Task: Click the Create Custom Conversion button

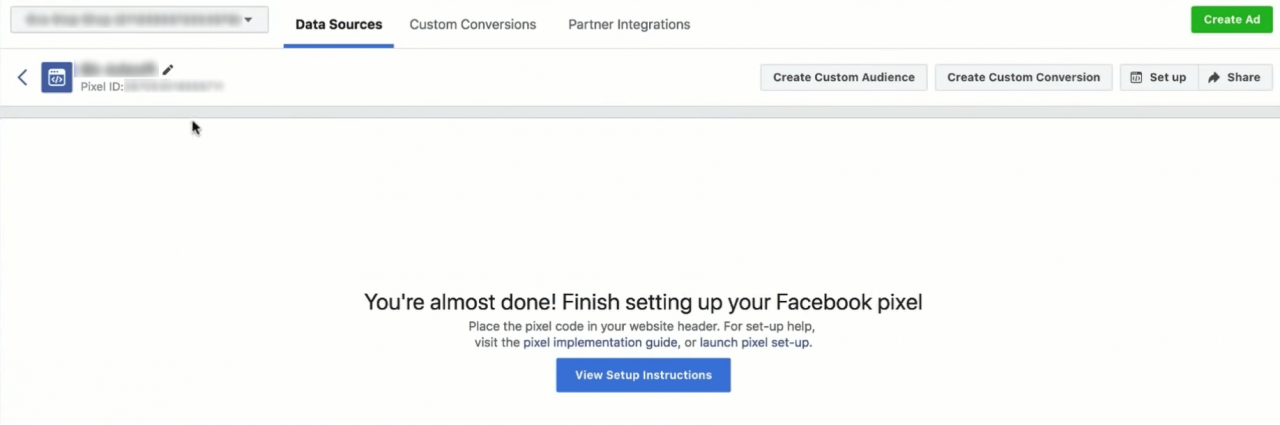Action: [x=1023, y=77]
